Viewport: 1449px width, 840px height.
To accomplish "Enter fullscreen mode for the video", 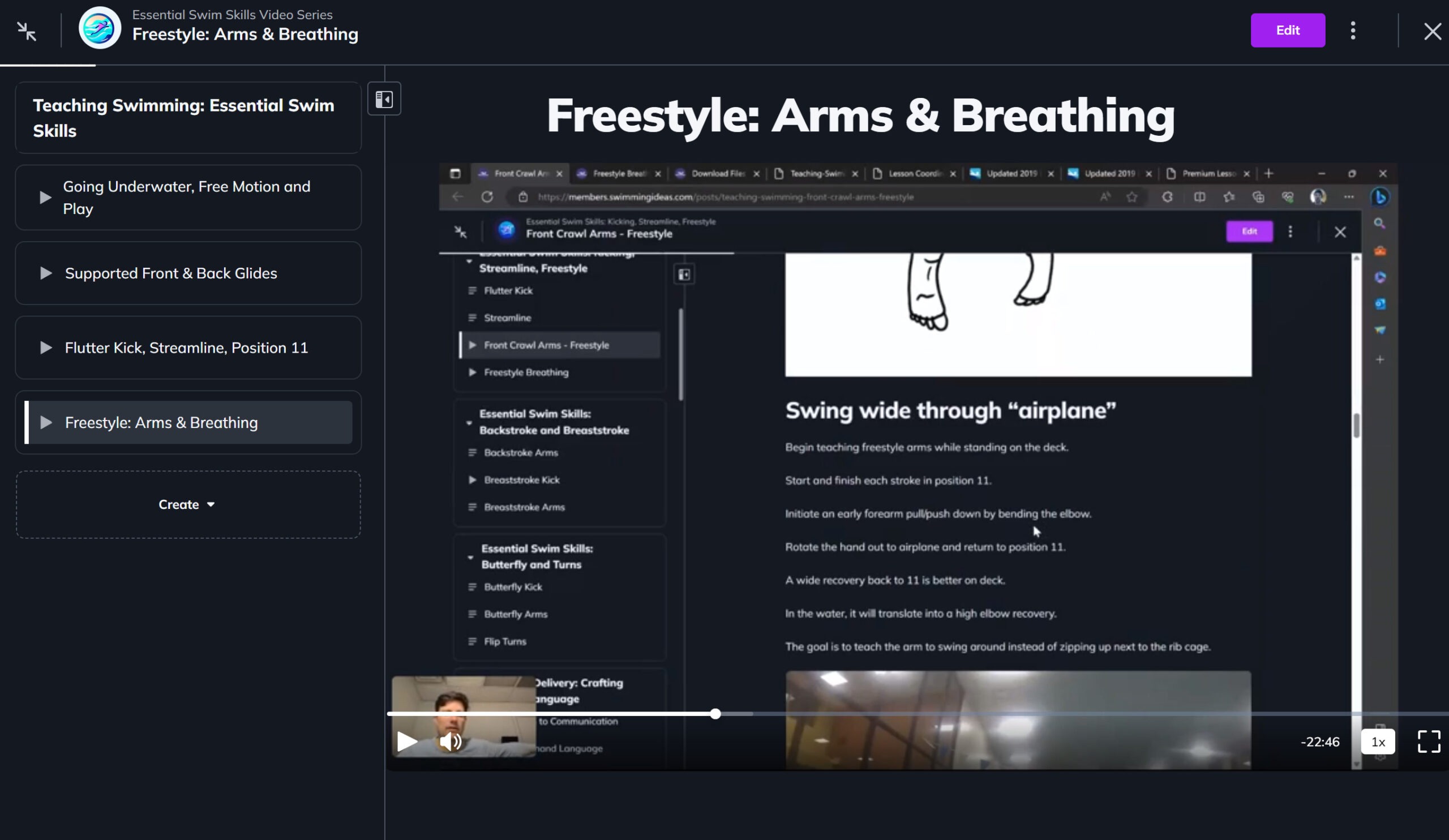I will [x=1428, y=741].
